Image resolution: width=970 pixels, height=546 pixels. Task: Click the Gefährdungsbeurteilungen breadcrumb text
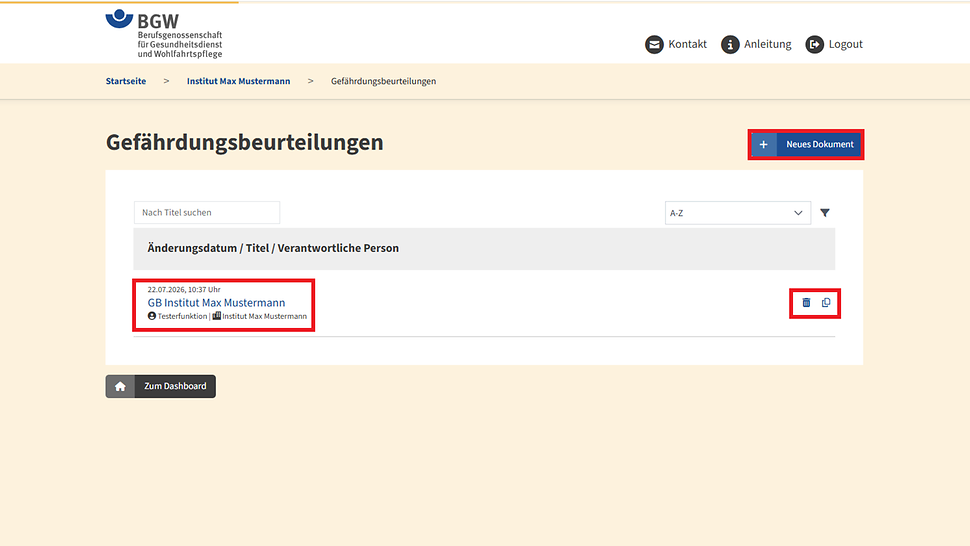click(384, 81)
